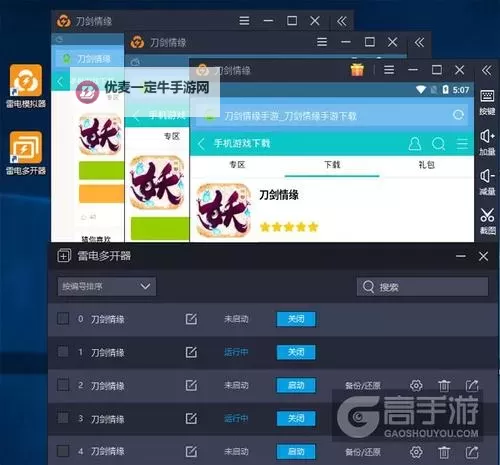Click the 截图 scissors screenshot tool
The image size is (500, 465).
pyautogui.click(x=487, y=221)
